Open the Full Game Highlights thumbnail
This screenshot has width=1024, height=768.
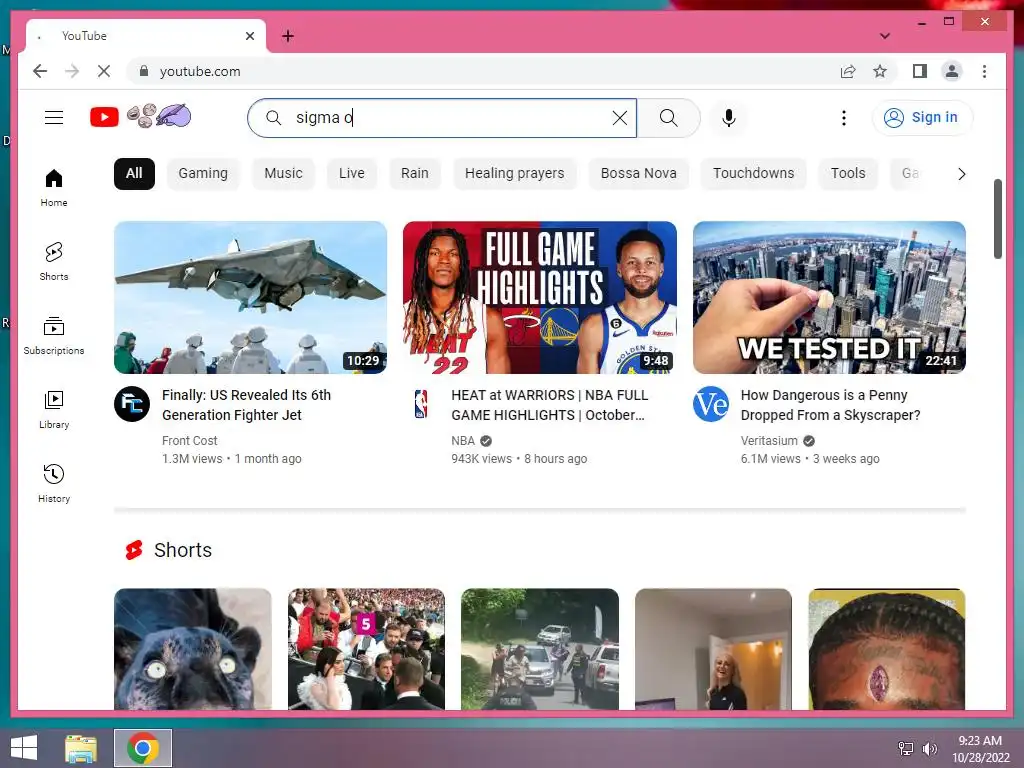click(x=540, y=297)
